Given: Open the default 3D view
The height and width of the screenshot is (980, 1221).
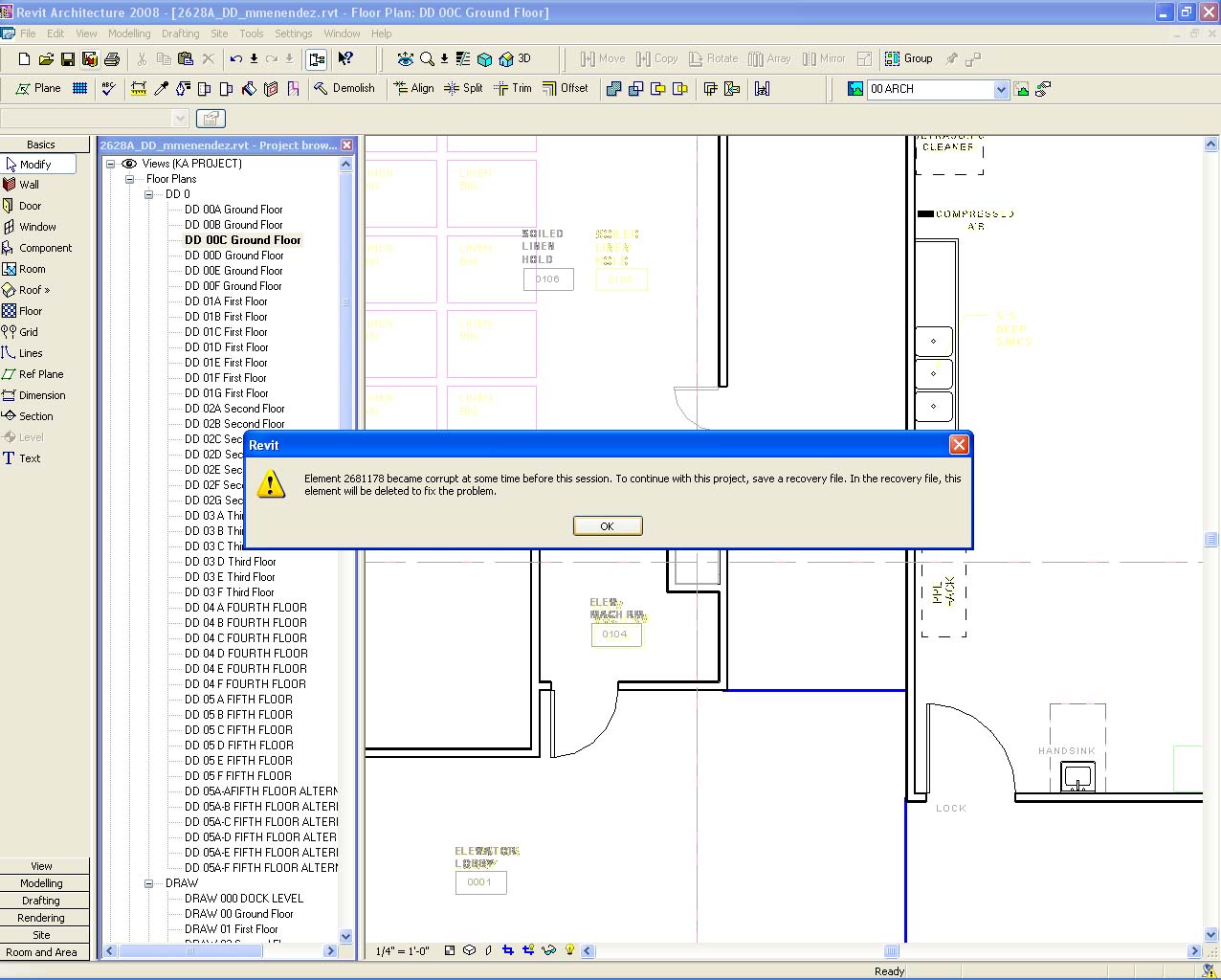Looking at the screenshot, I should pyautogui.click(x=516, y=59).
